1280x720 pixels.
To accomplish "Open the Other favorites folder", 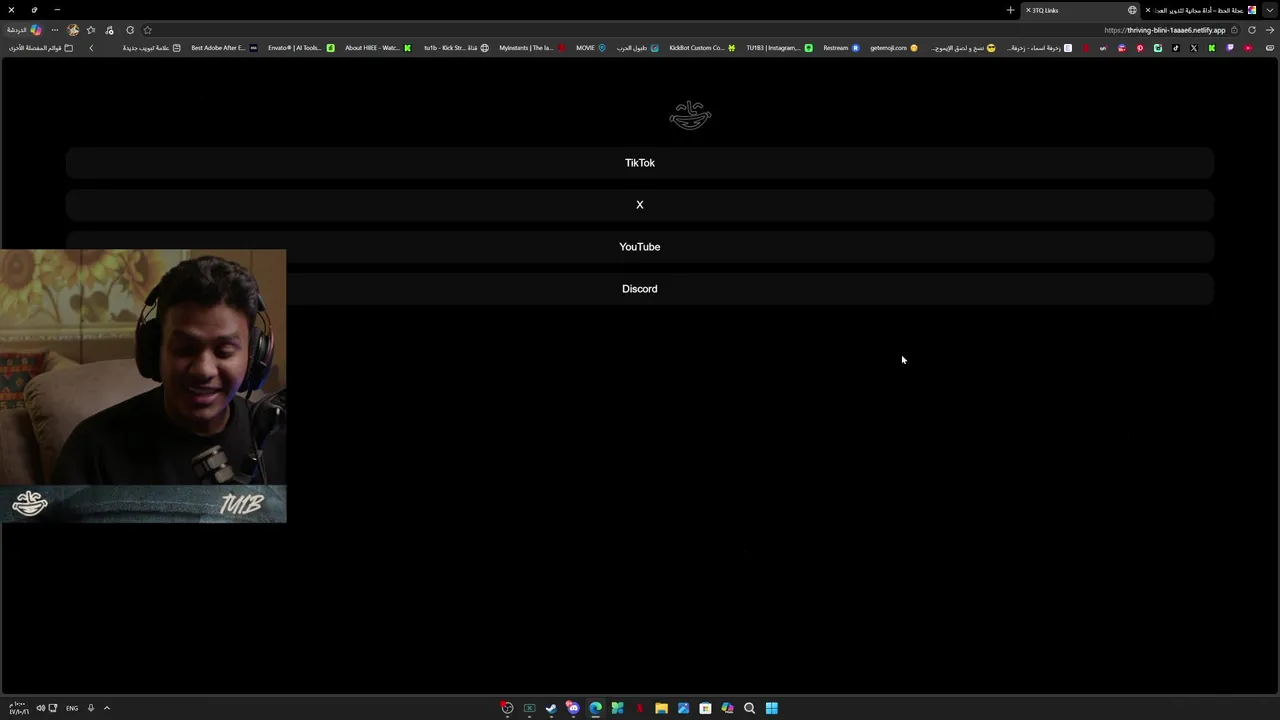I will click(x=40, y=48).
